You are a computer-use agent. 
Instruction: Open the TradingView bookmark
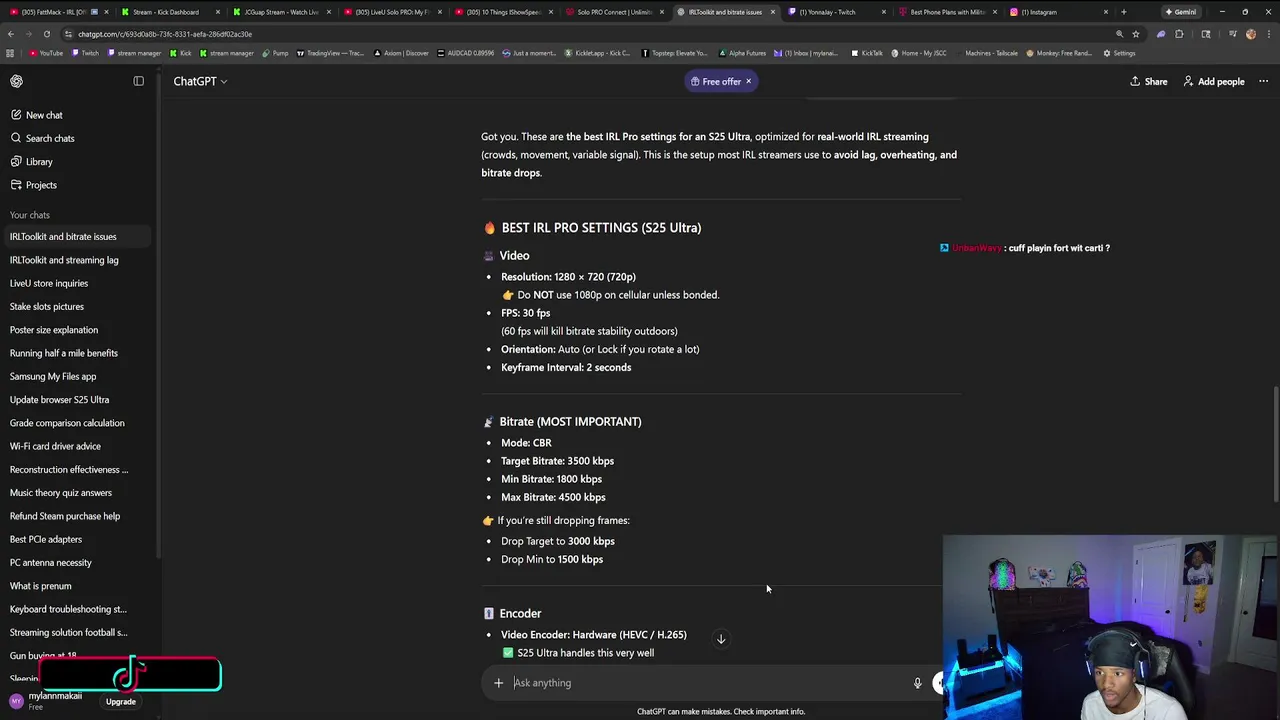[x=330, y=53]
